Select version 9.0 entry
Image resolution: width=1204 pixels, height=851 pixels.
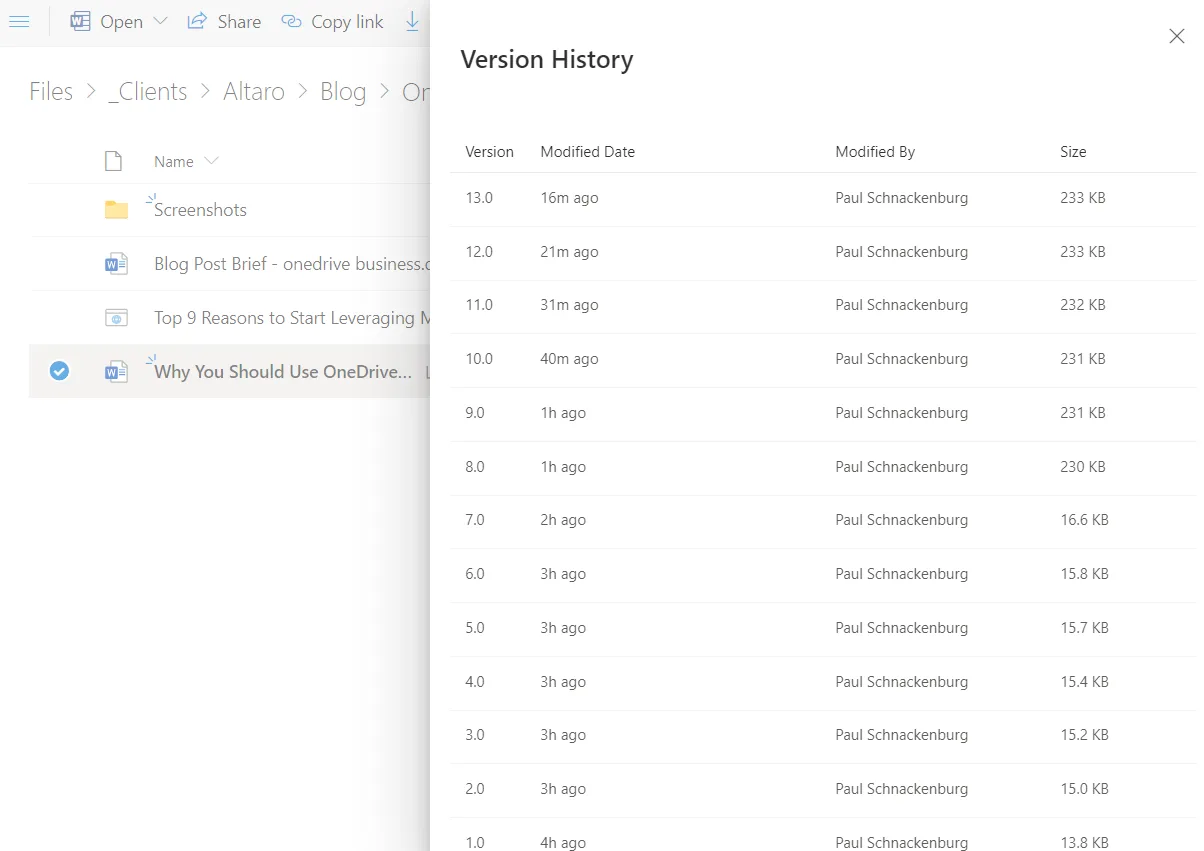[823, 413]
